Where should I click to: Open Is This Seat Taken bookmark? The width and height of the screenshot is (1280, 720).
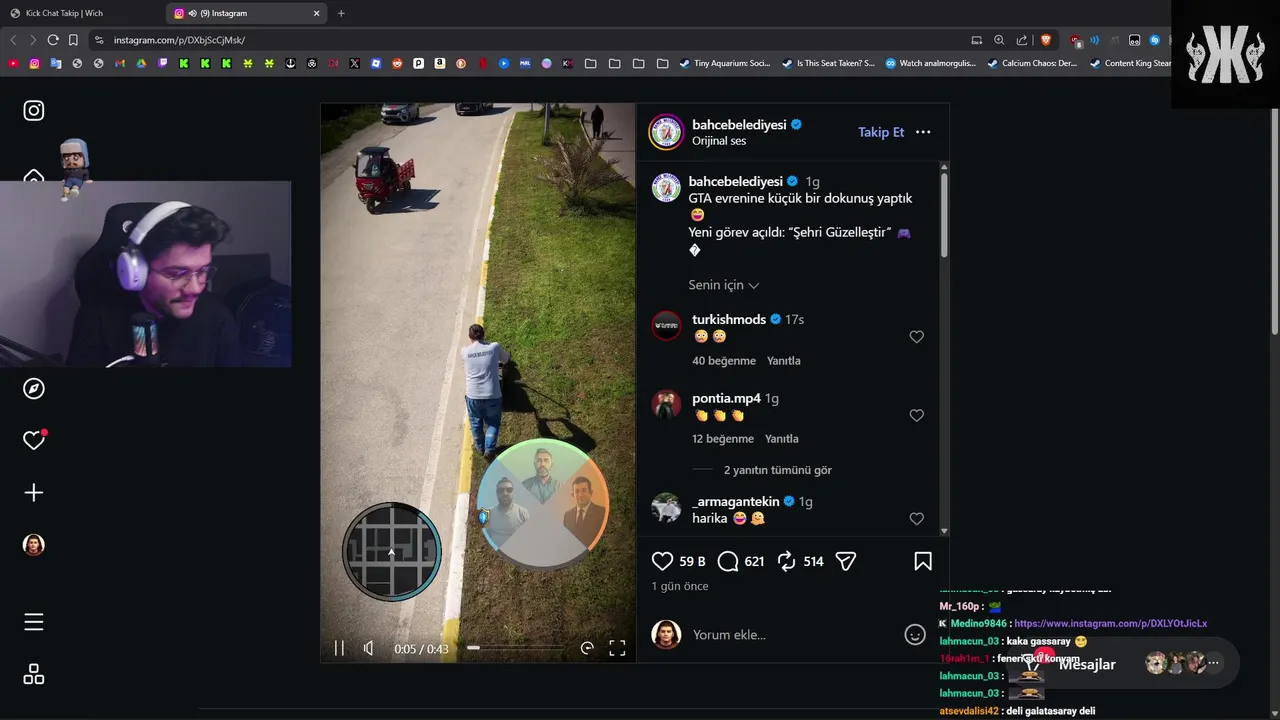tap(828, 63)
